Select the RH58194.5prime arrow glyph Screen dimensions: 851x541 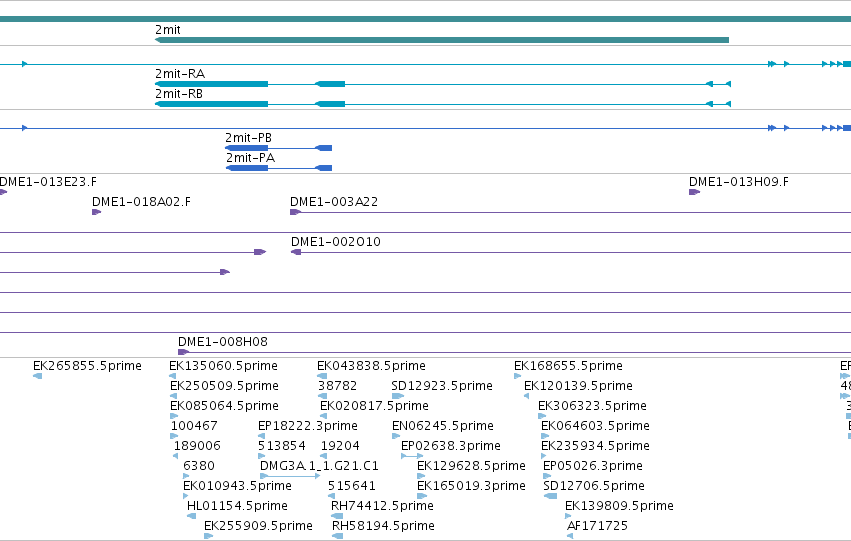[x=338, y=536]
